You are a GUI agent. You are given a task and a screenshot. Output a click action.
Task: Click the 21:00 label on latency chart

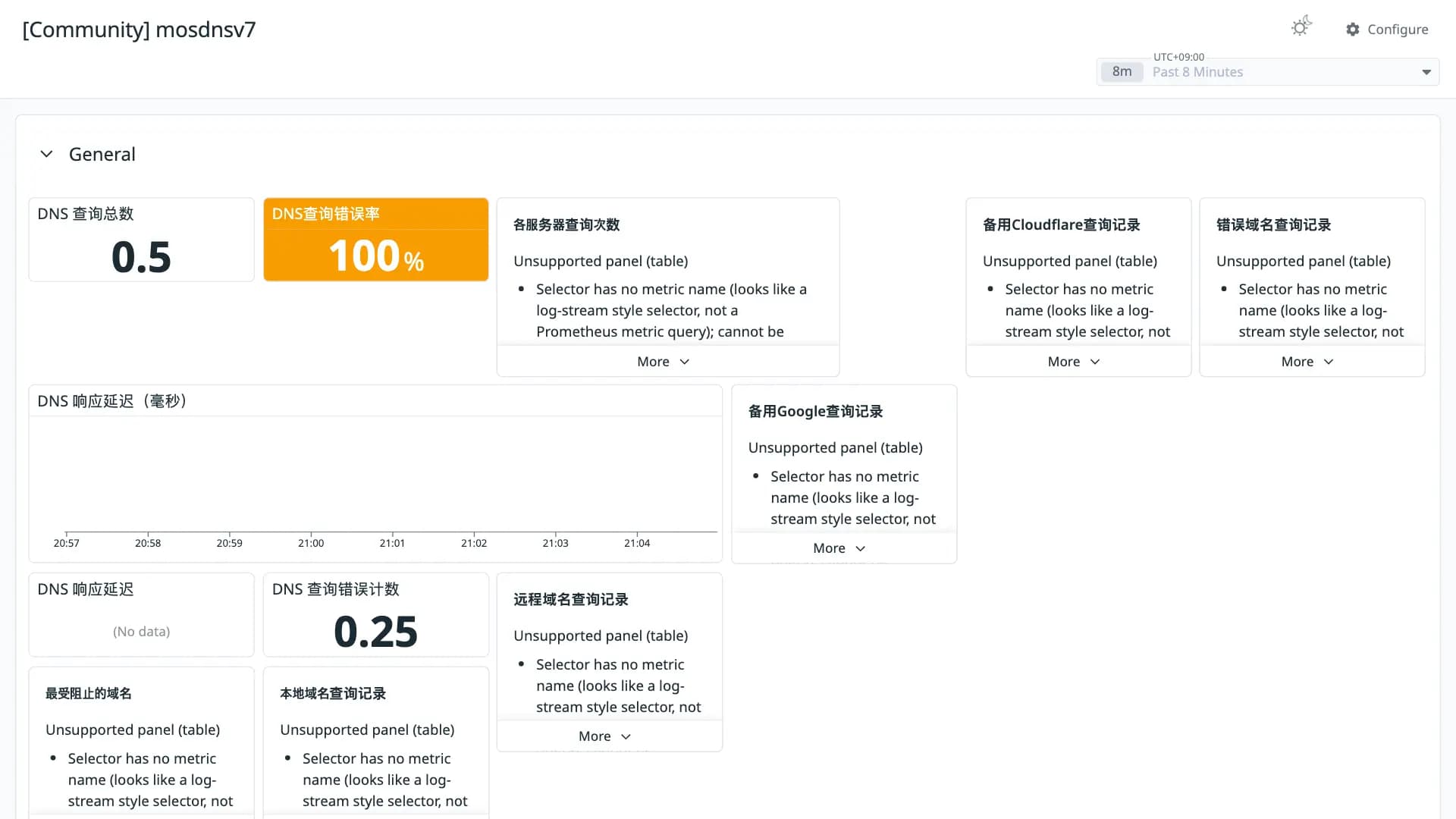pos(311,543)
